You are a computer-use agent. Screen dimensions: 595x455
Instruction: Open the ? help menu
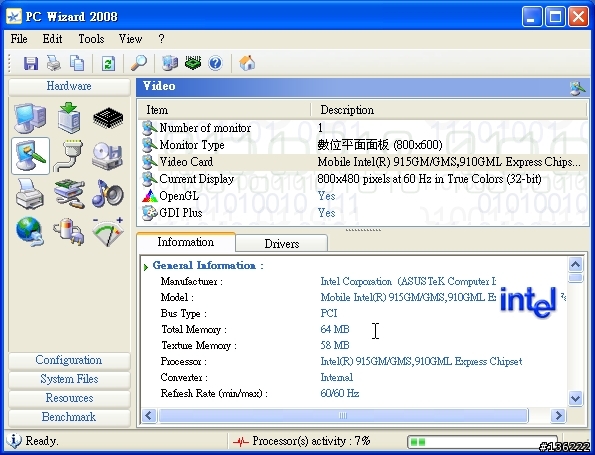(161, 39)
